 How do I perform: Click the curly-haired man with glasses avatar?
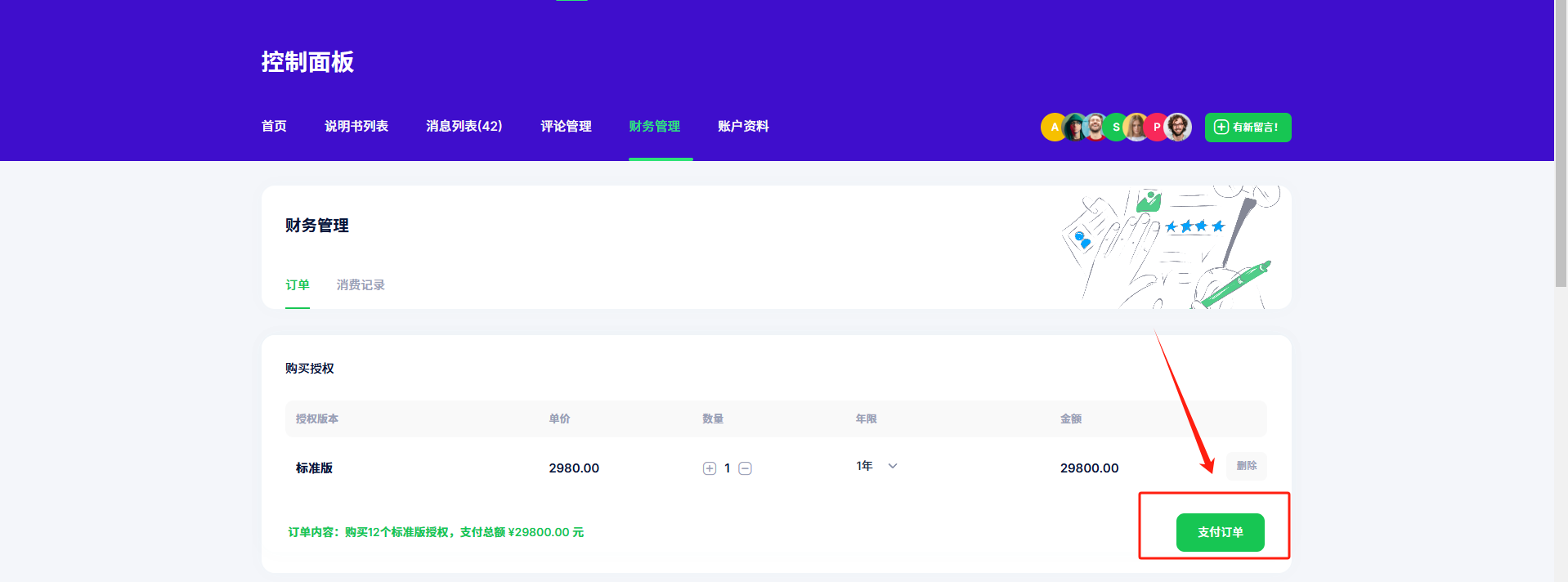[1178, 128]
